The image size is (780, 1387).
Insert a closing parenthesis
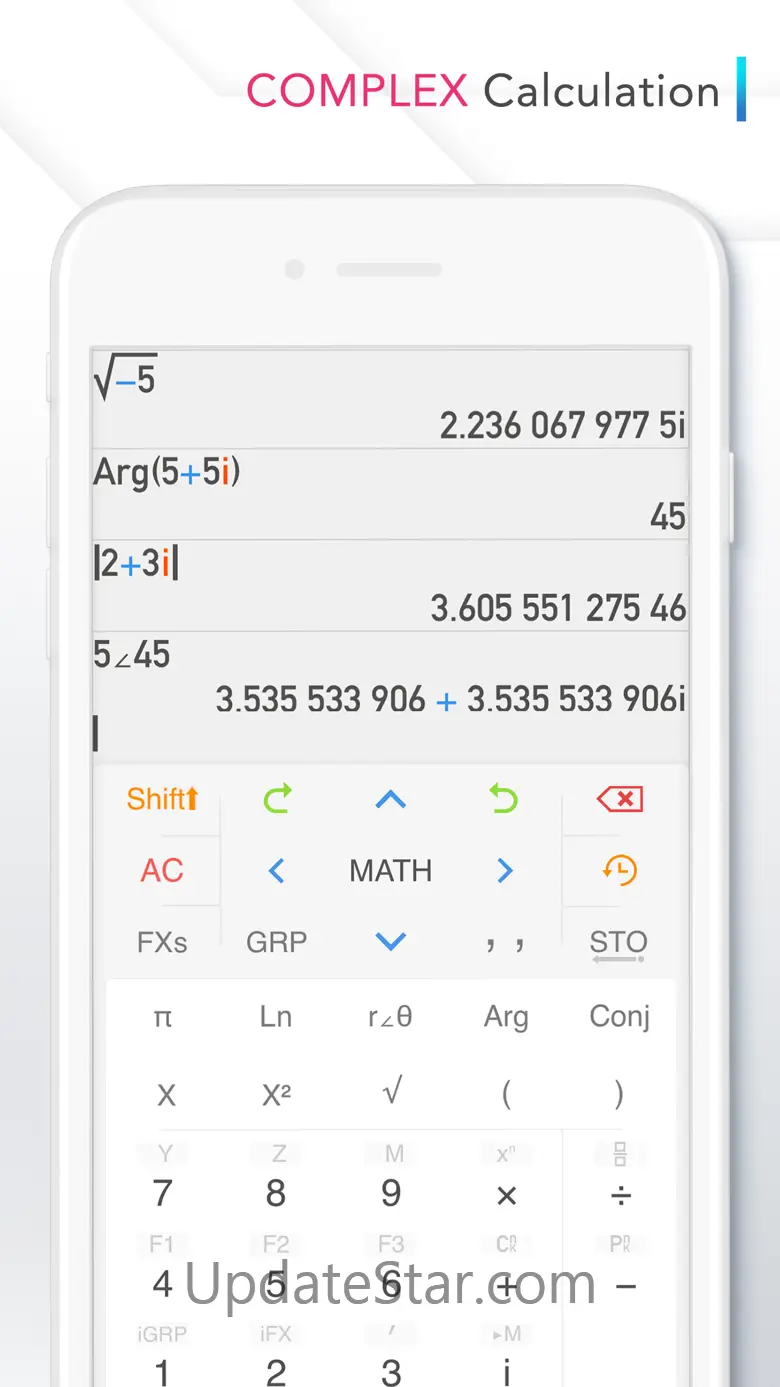(x=619, y=1095)
